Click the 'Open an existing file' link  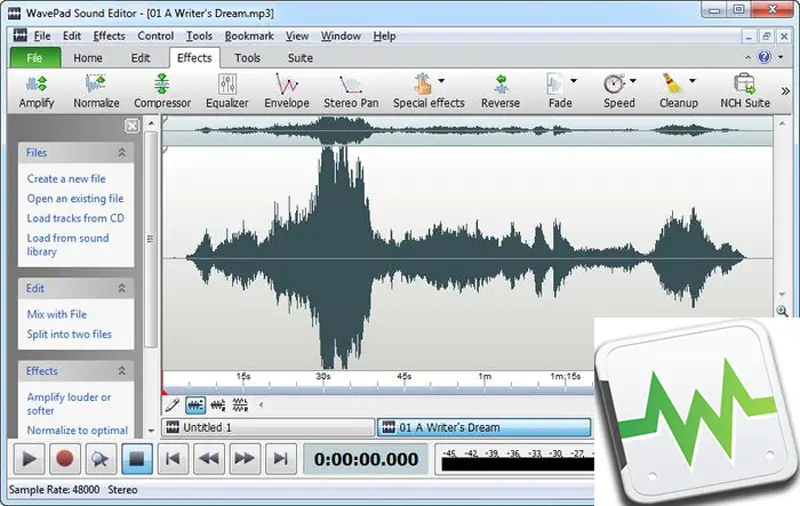(x=75, y=199)
